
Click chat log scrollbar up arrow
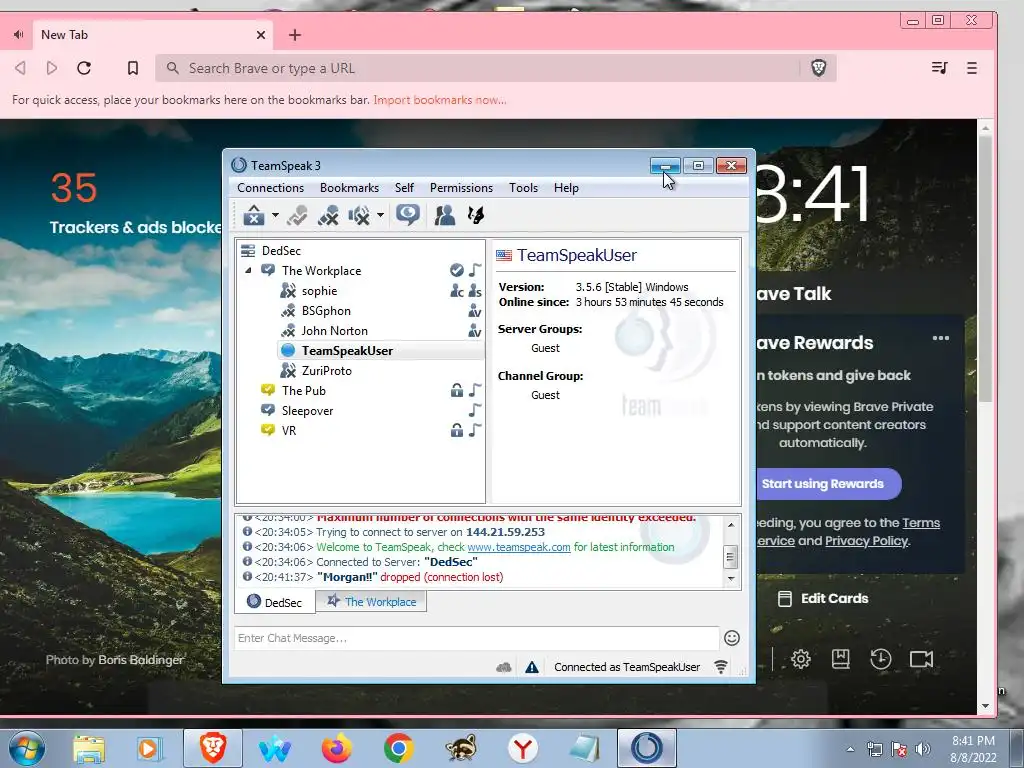pyautogui.click(x=731, y=524)
